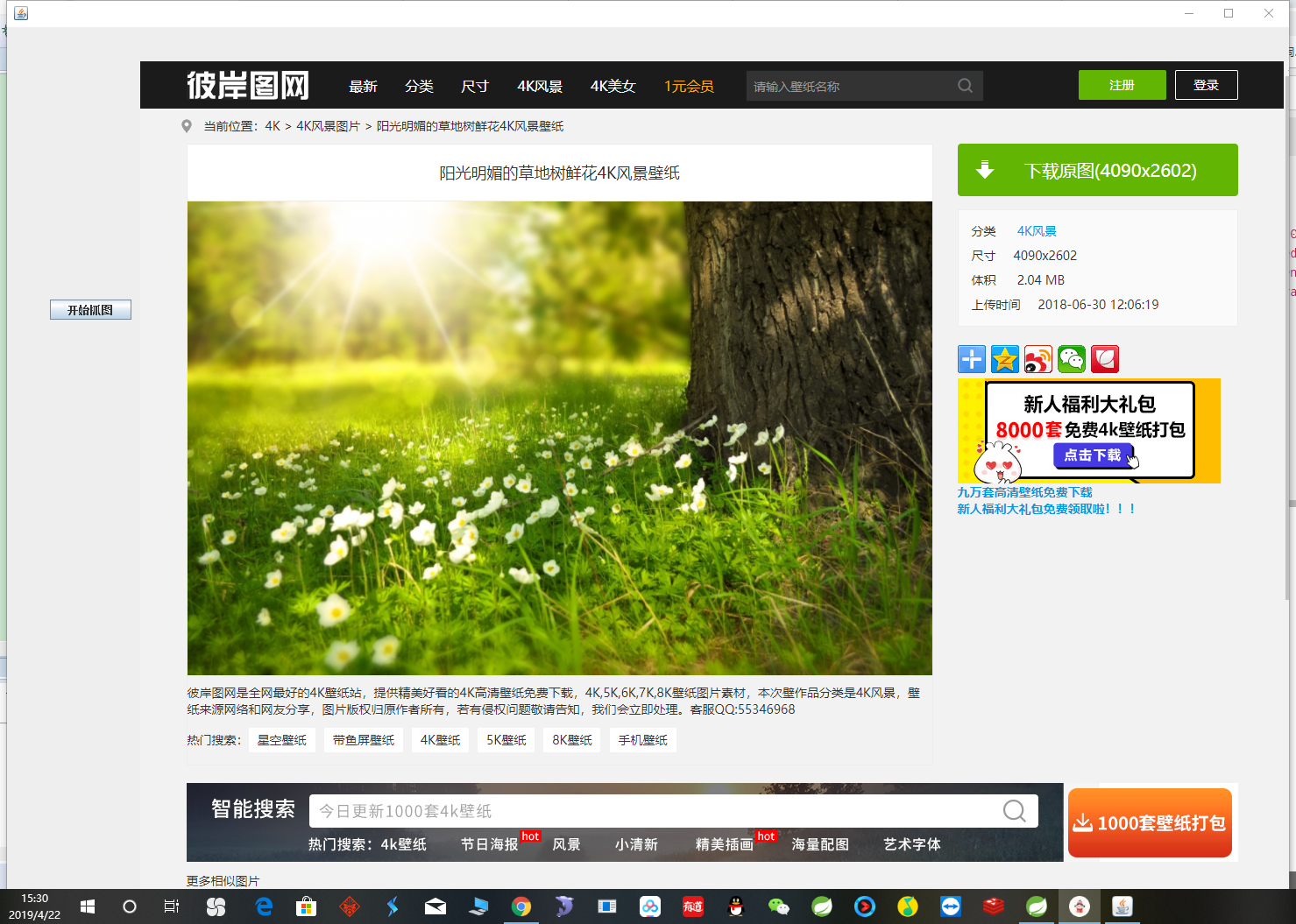The image size is (1296, 924).
Task: Click the 5K壁纸 hot search tag
Action: pyautogui.click(x=506, y=740)
